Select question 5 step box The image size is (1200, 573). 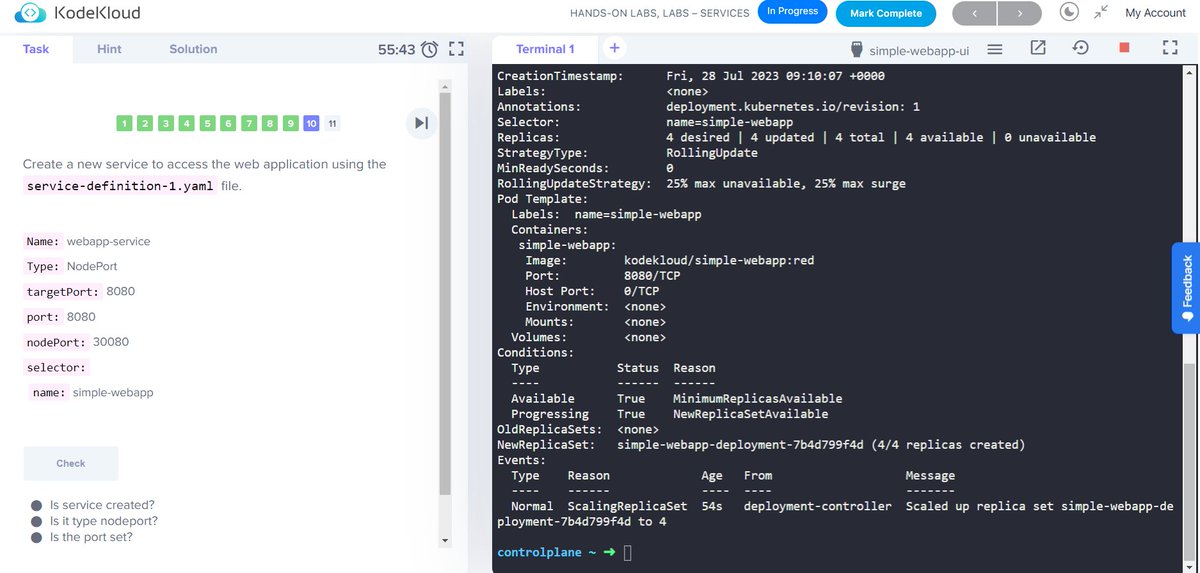point(208,123)
